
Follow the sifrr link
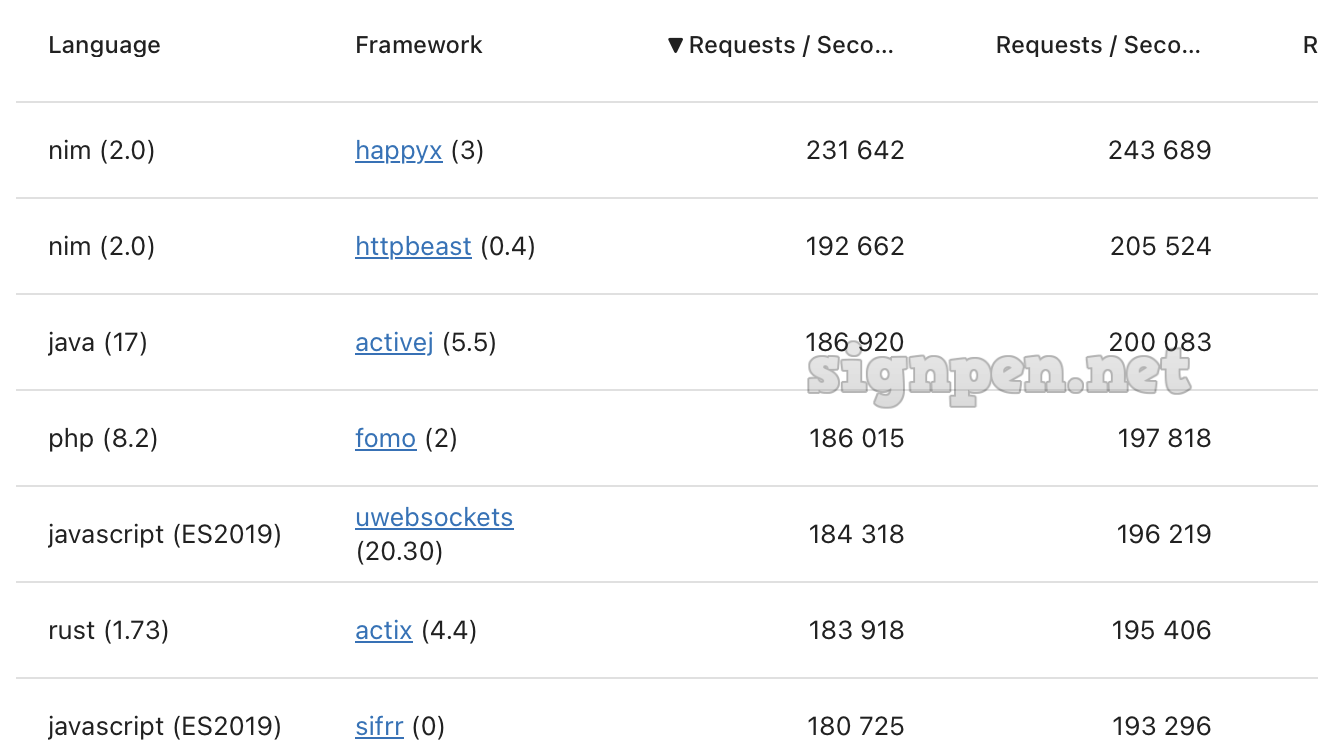(x=379, y=726)
